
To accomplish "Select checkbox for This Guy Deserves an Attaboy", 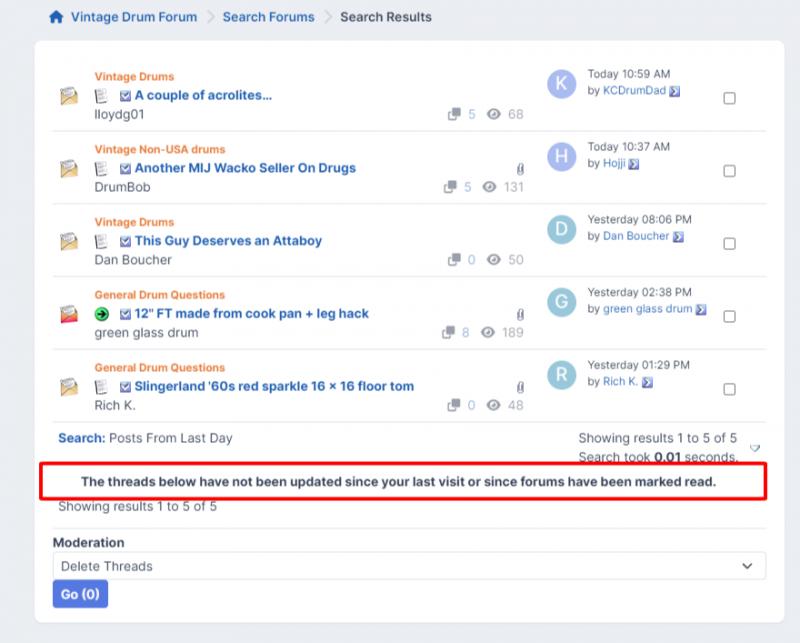I will 729,244.
